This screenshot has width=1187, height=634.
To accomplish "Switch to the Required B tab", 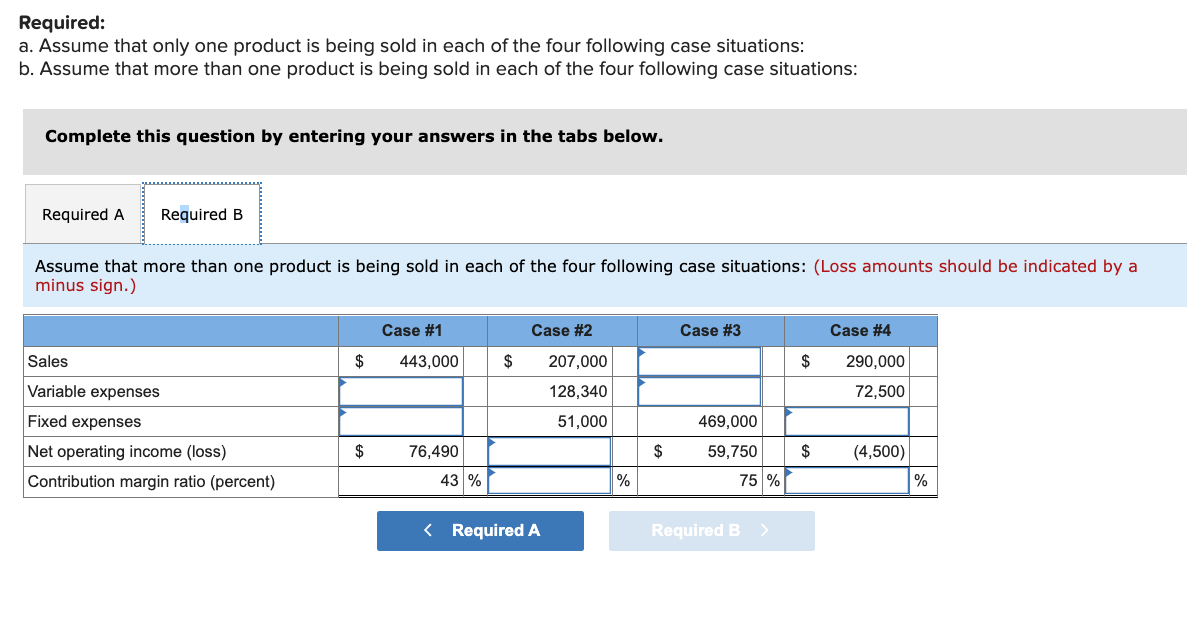I will pos(201,213).
